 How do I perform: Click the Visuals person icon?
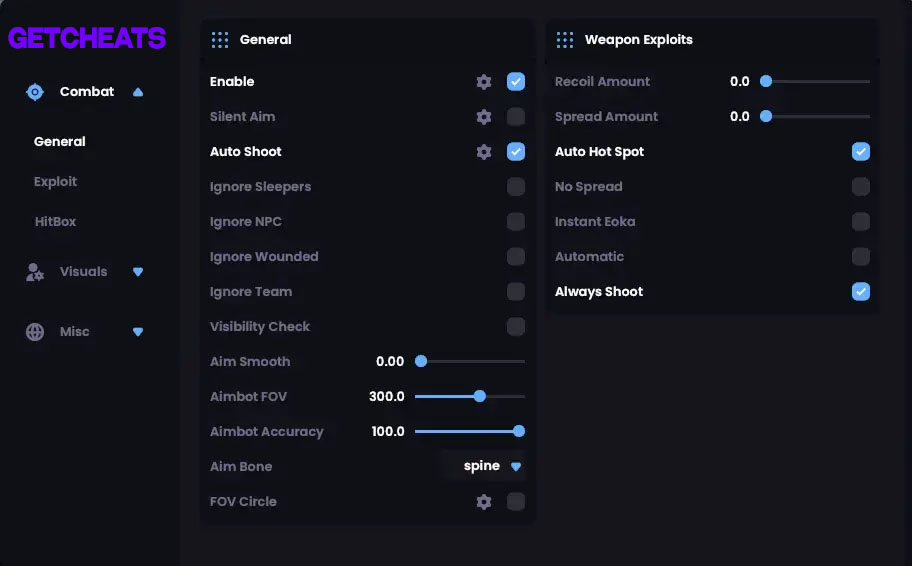(x=35, y=272)
